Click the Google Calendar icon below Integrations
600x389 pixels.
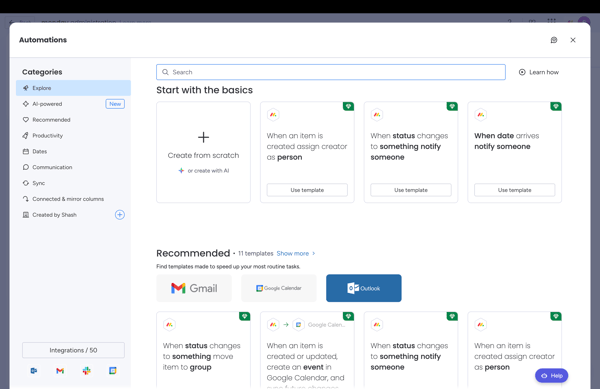(112, 371)
